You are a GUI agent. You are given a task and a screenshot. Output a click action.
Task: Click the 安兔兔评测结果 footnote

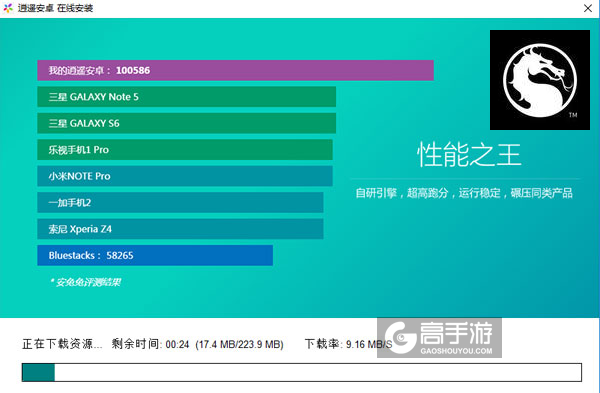coord(86,282)
